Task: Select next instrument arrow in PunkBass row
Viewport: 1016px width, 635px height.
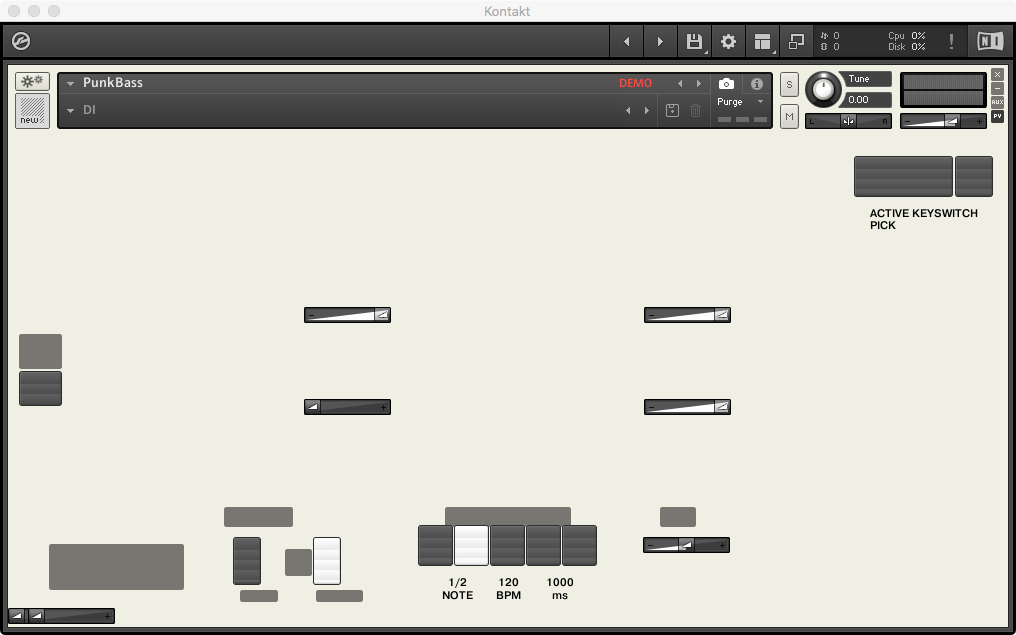Action: (x=698, y=84)
